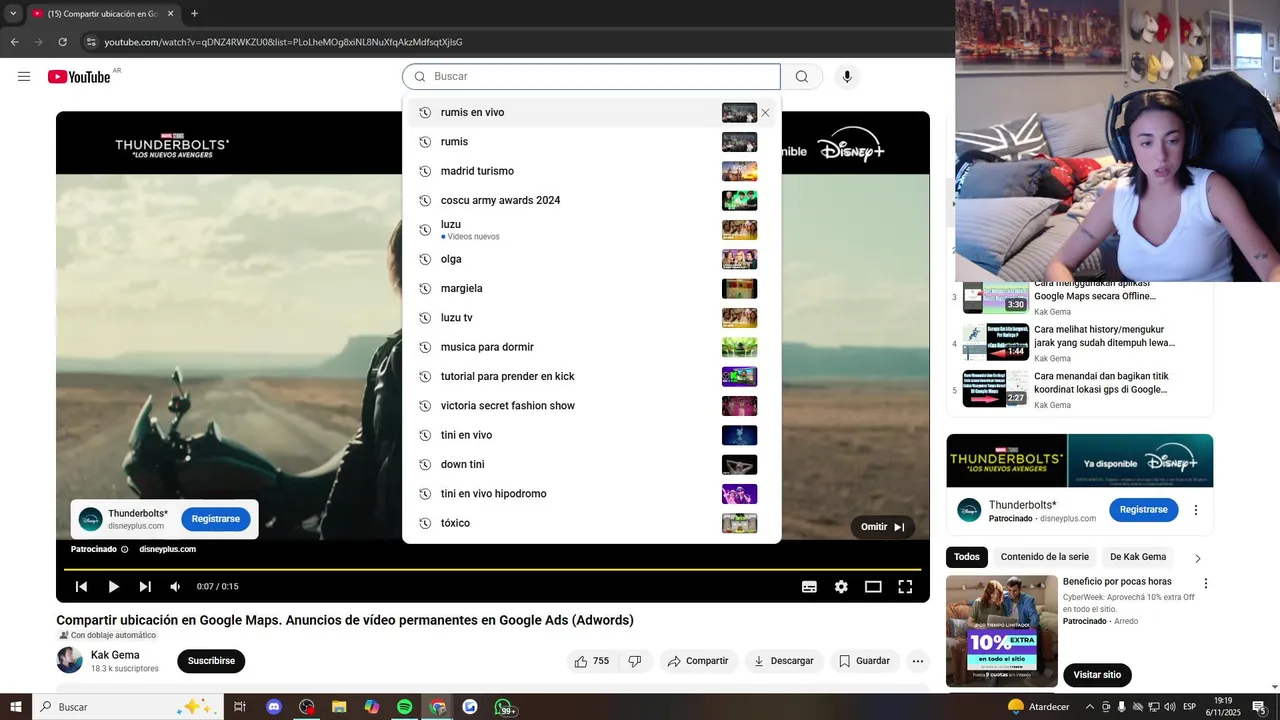Image resolution: width=1280 pixels, height=720 pixels.
Task: Go to the YouTube home logo
Action: [x=79, y=77]
